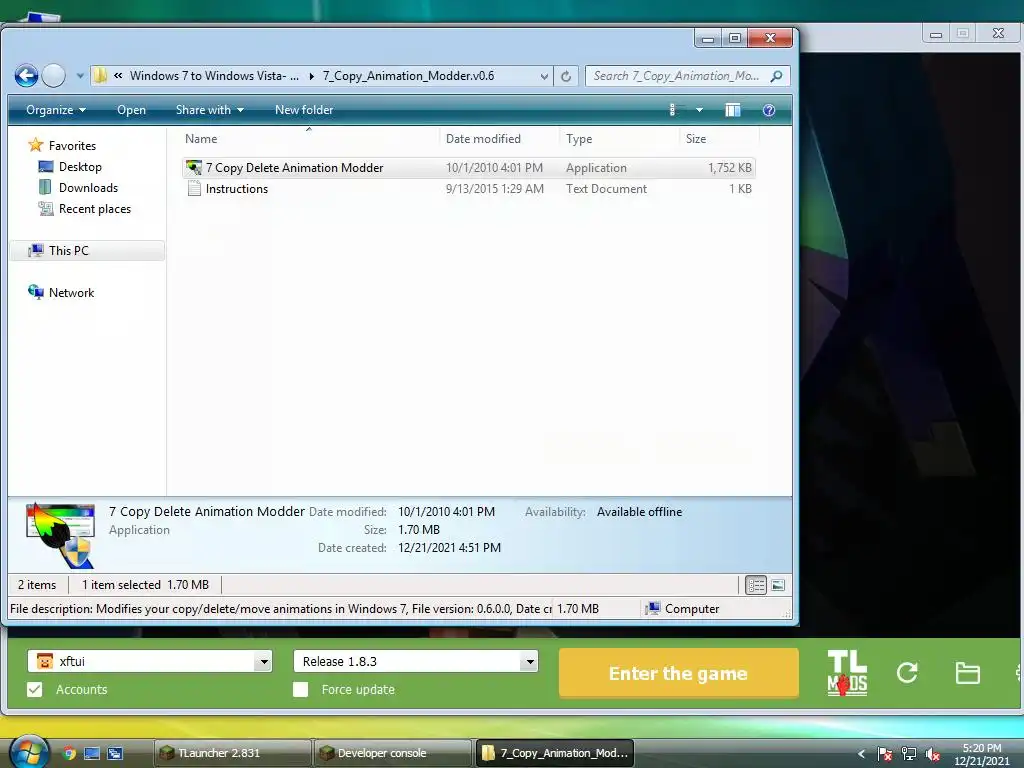Click the switch windows quick launch icon
This screenshot has width=1024, height=768.
tap(115, 753)
